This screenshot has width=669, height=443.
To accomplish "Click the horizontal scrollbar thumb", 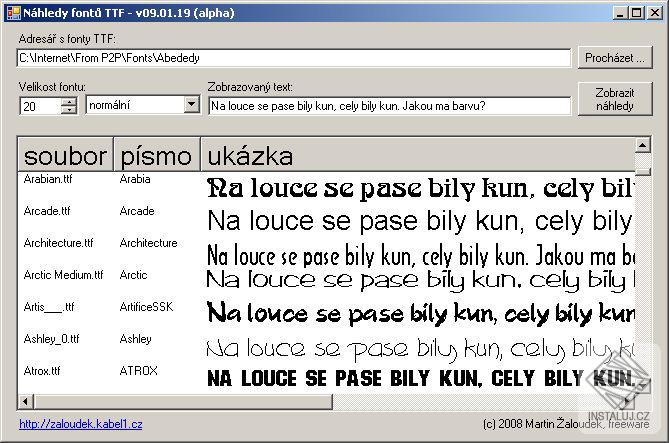I will pos(183,401).
